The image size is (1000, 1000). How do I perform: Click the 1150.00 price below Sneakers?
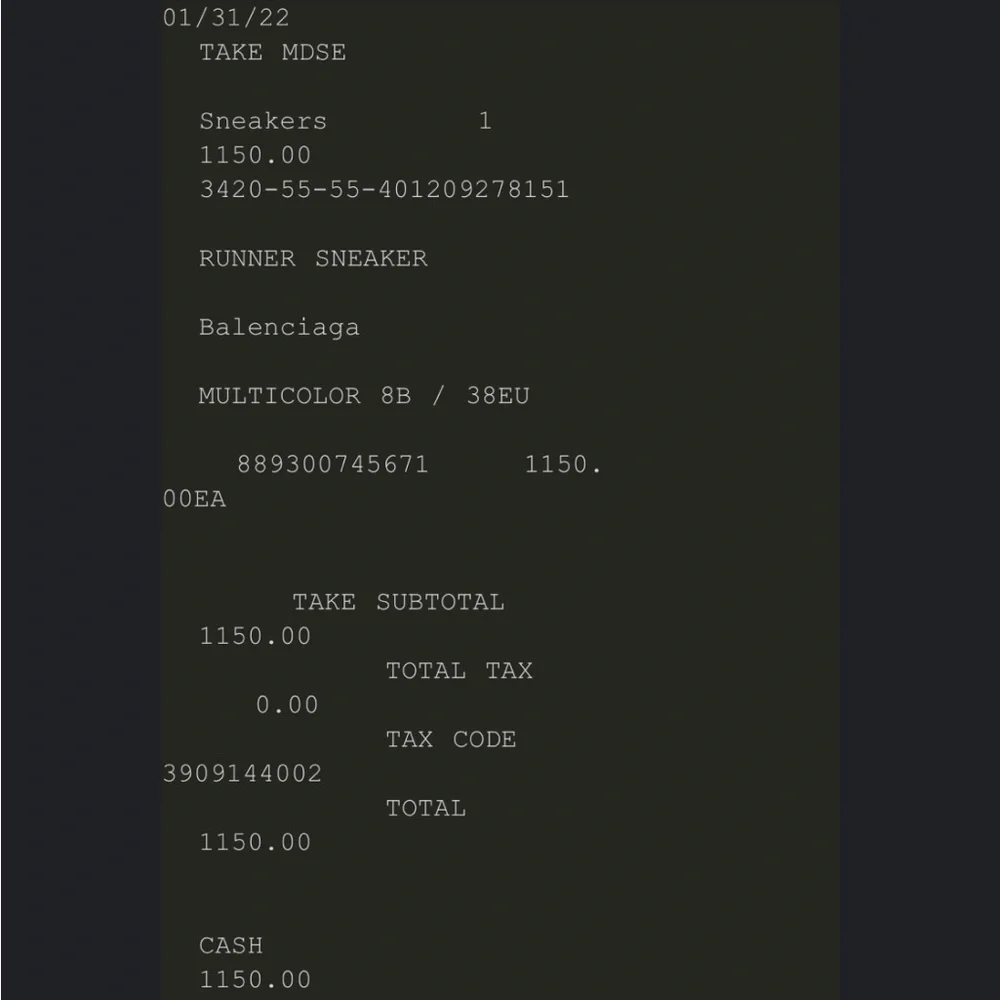[x=255, y=156]
